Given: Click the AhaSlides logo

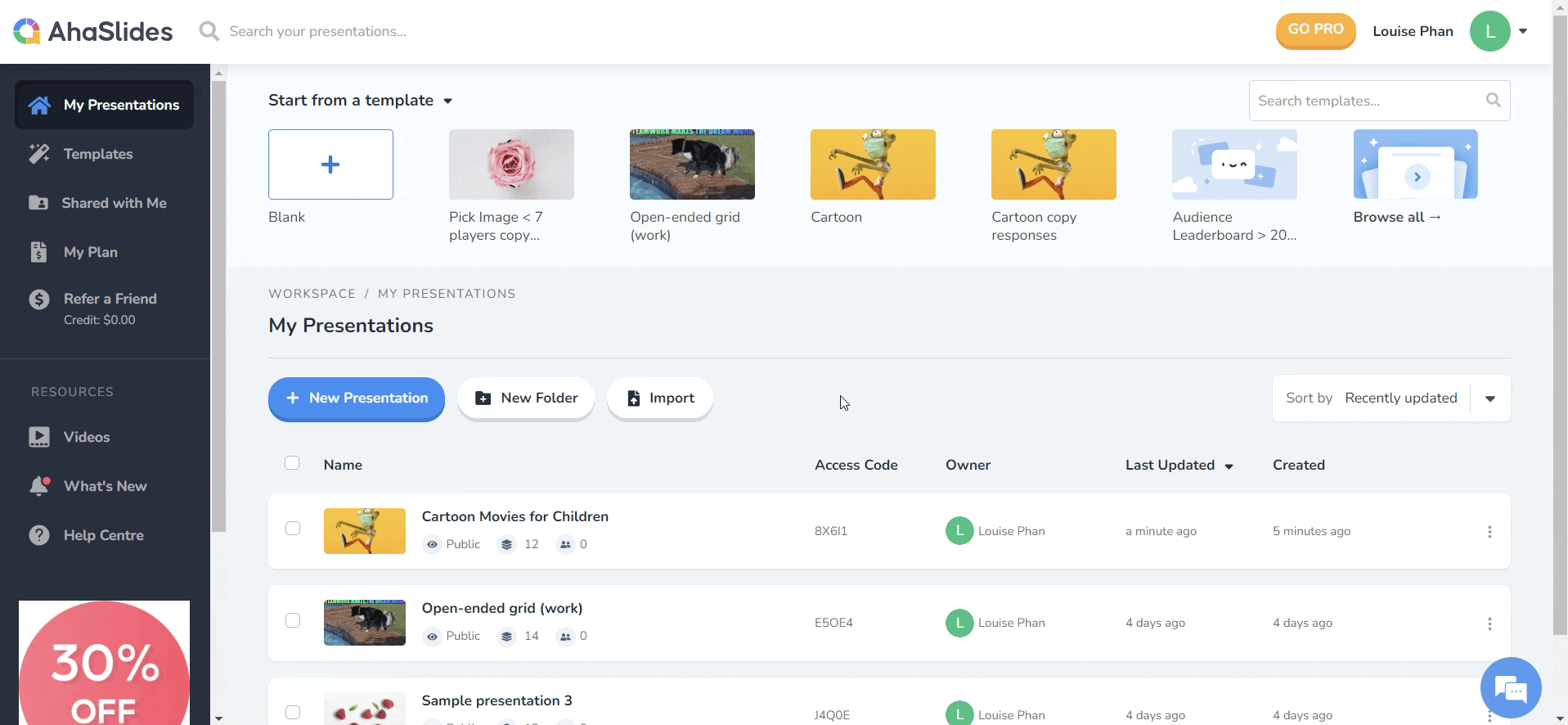Looking at the screenshot, I should (93, 31).
